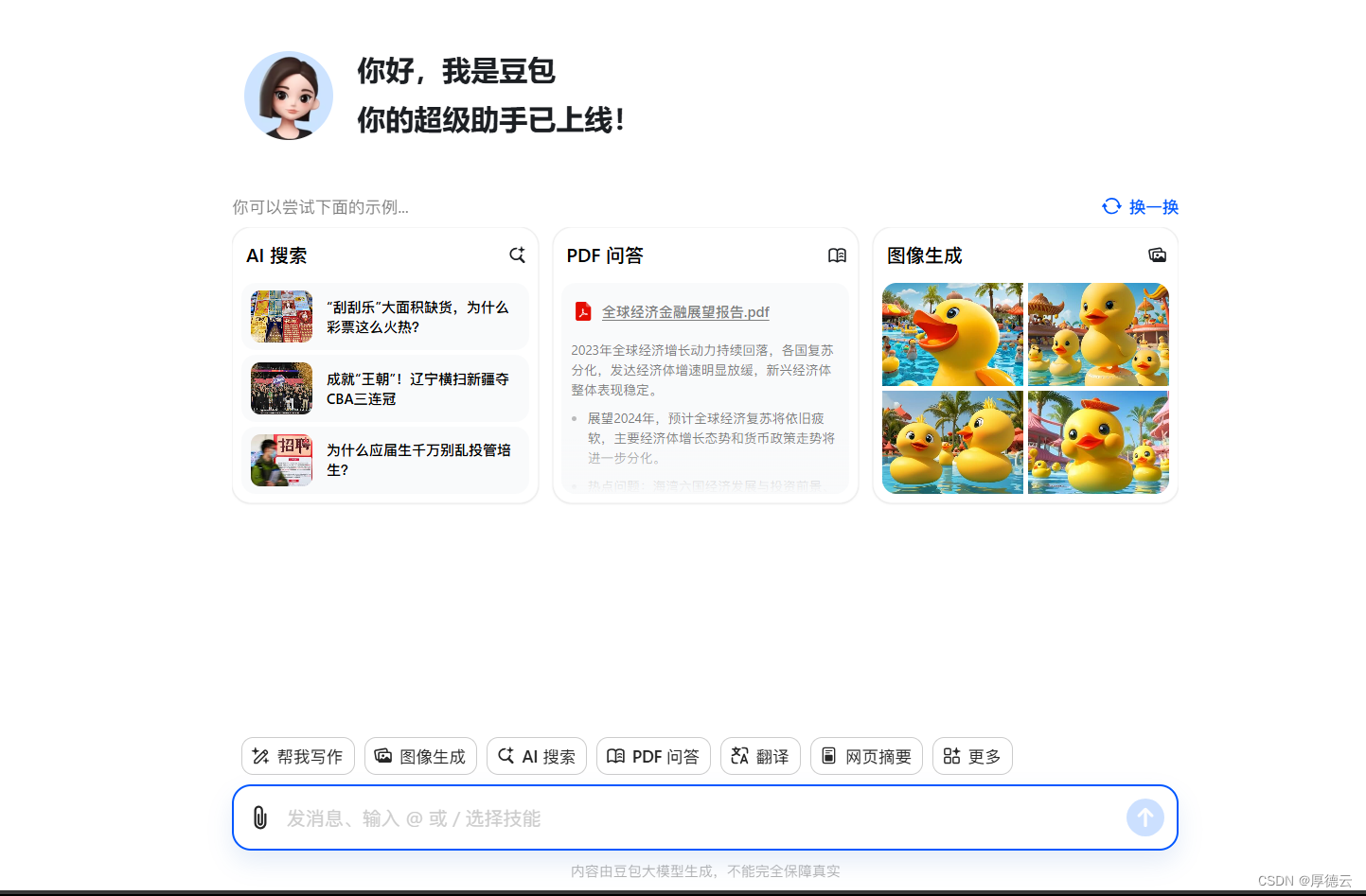Click the PDF 问答 card book icon
Image resolution: width=1366 pixels, height=896 pixels.
click(x=837, y=255)
